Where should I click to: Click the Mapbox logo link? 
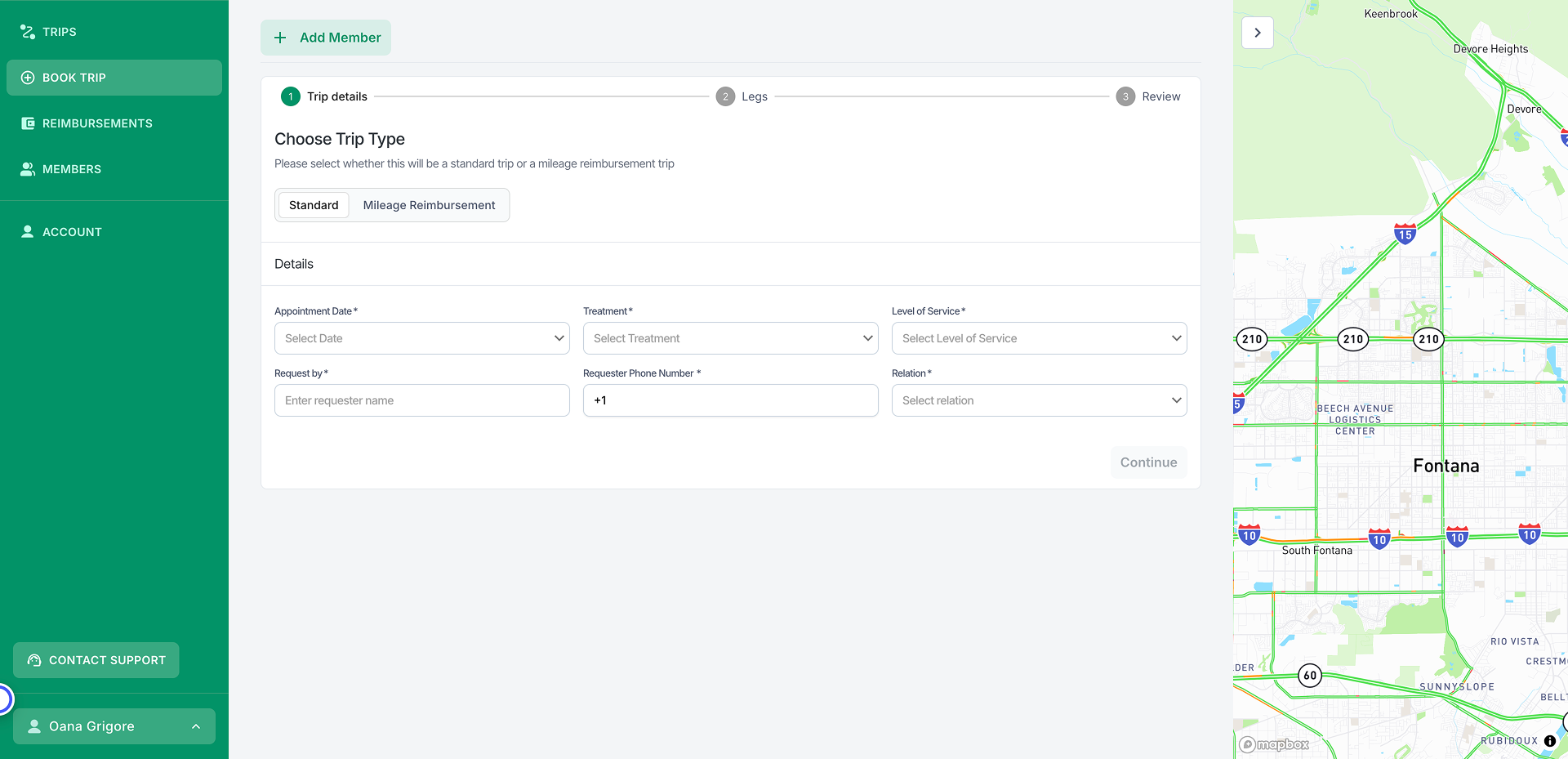click(1274, 744)
